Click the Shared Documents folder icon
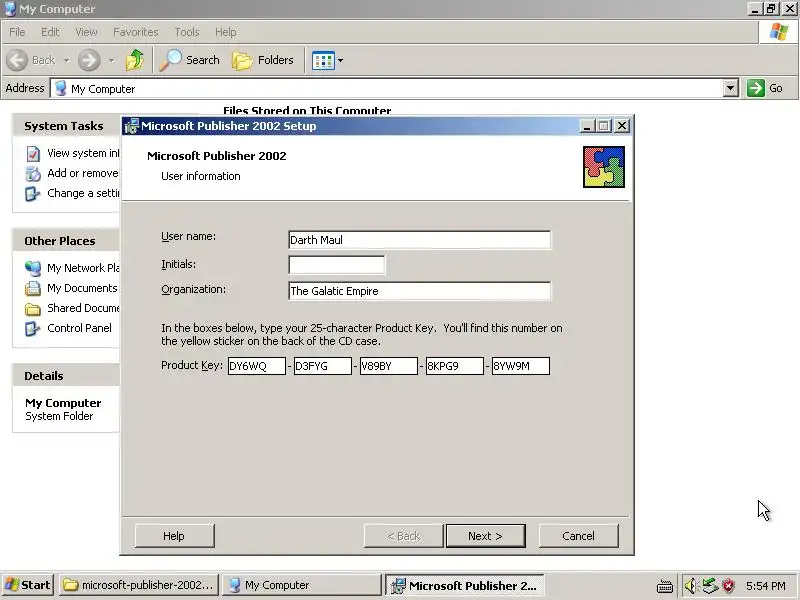Viewport: 800px width, 600px height. coord(33,309)
